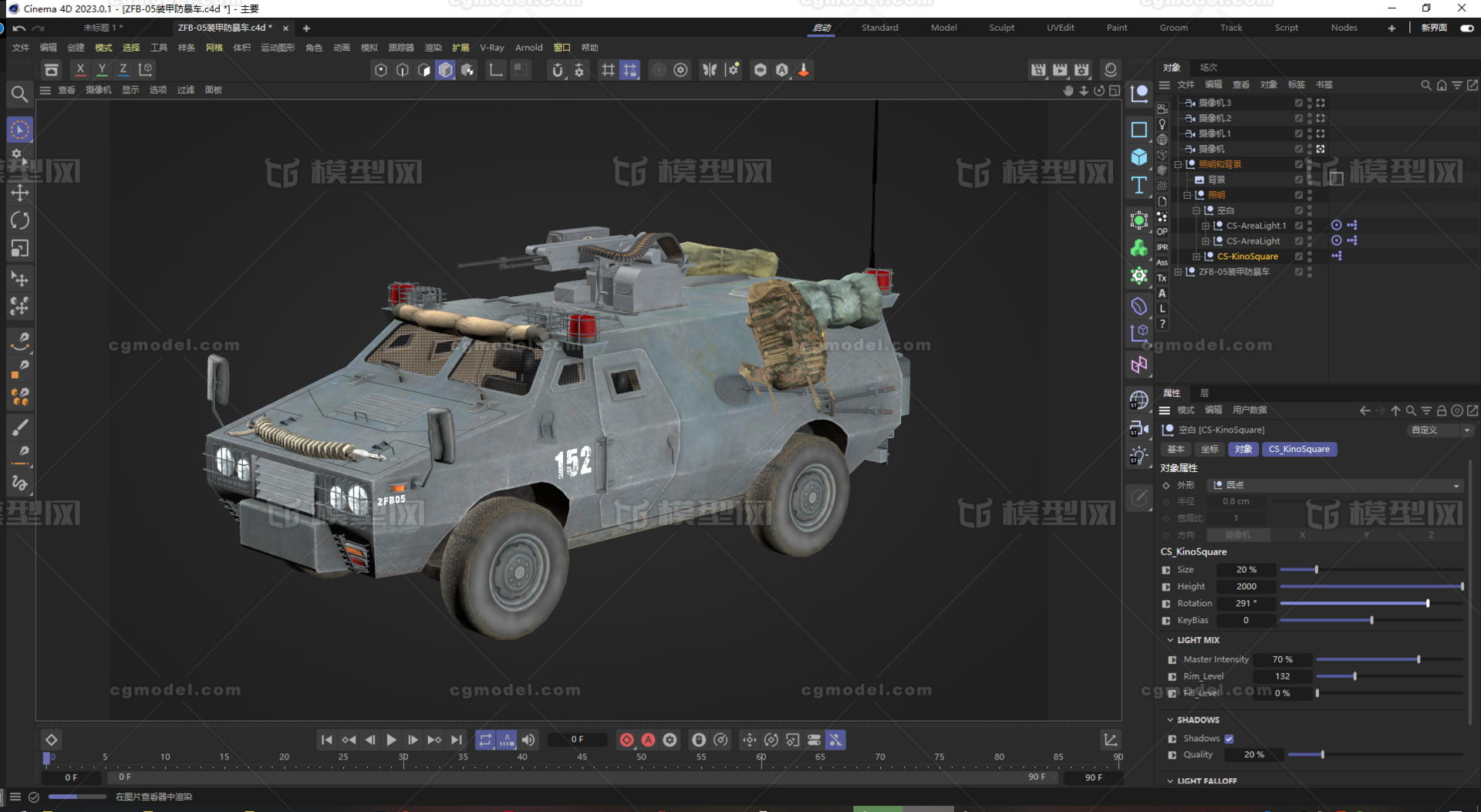Click the CS_KinoSquare attribute tab

pos(1299,449)
